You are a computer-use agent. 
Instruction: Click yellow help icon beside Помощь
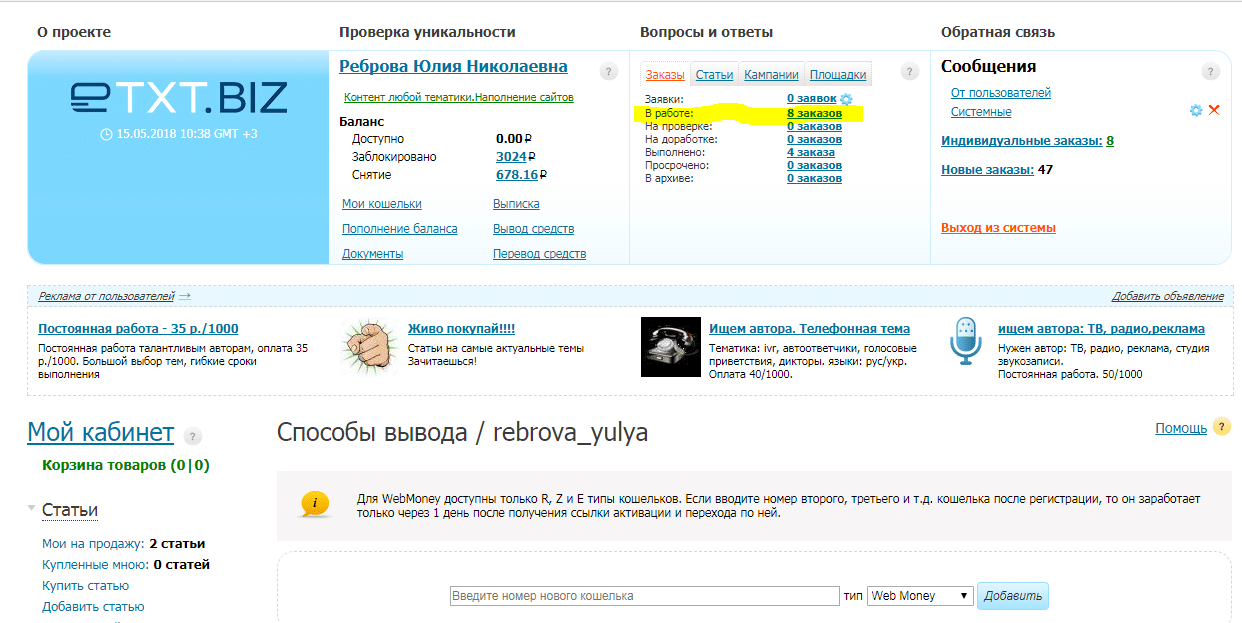pos(1222,427)
